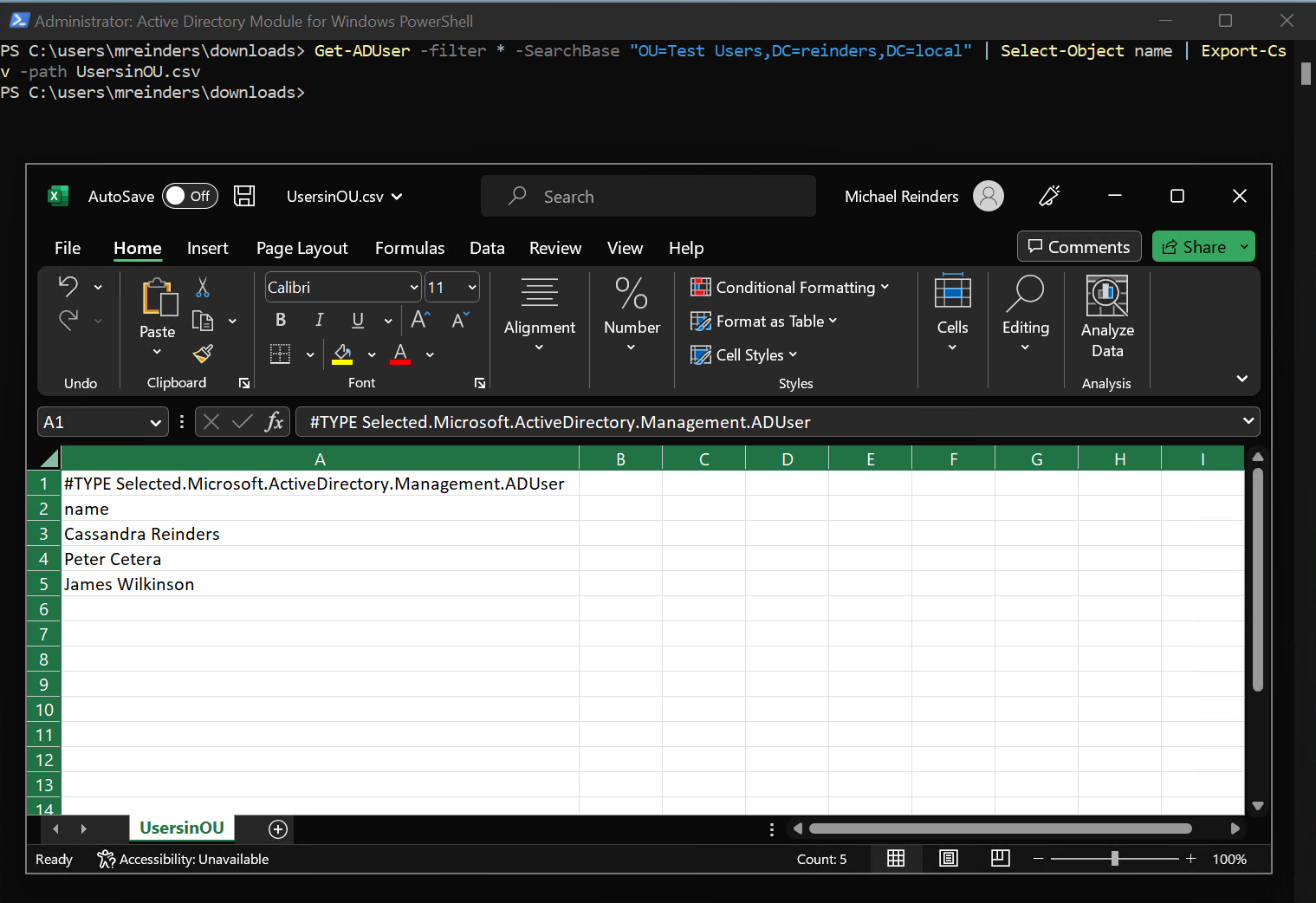
Task: Undo the last action
Action: click(68, 286)
